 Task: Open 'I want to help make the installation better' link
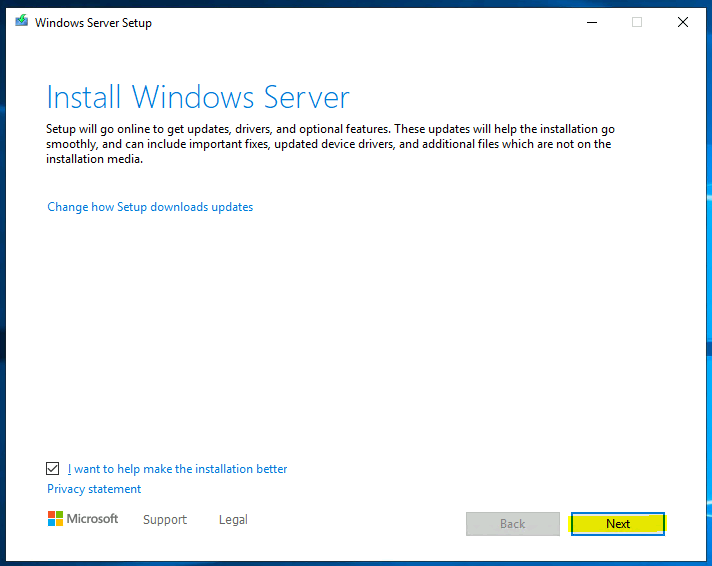[x=178, y=469]
